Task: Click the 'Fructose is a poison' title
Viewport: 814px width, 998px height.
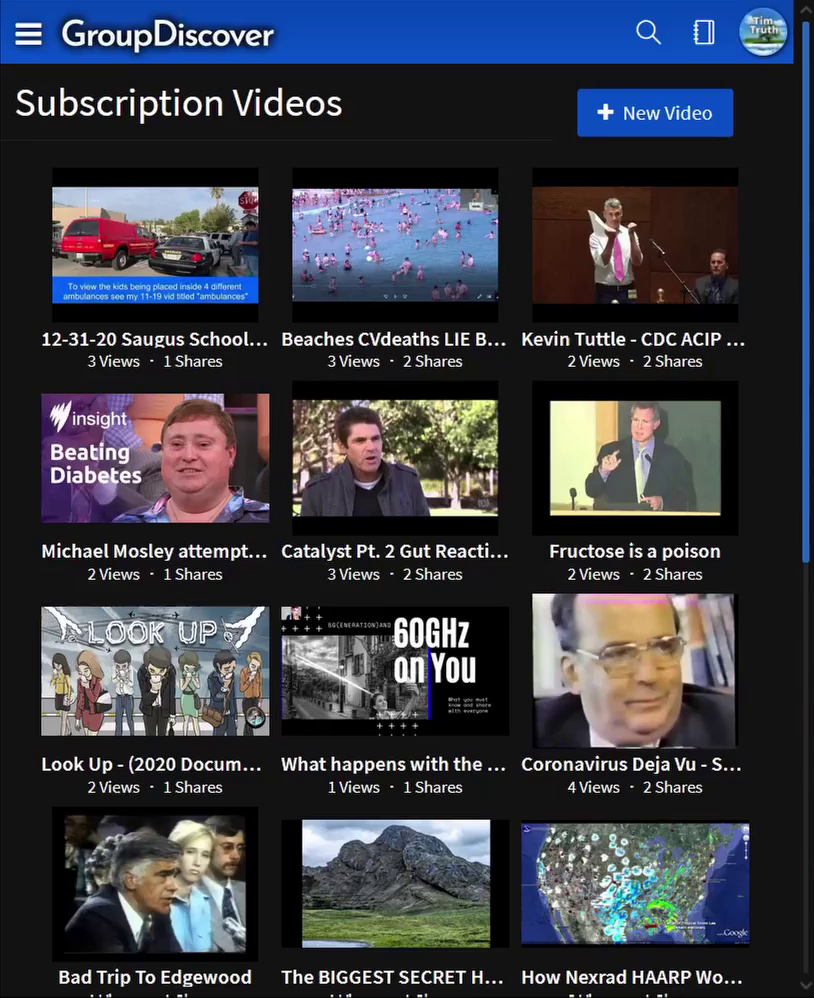Action: (x=635, y=551)
